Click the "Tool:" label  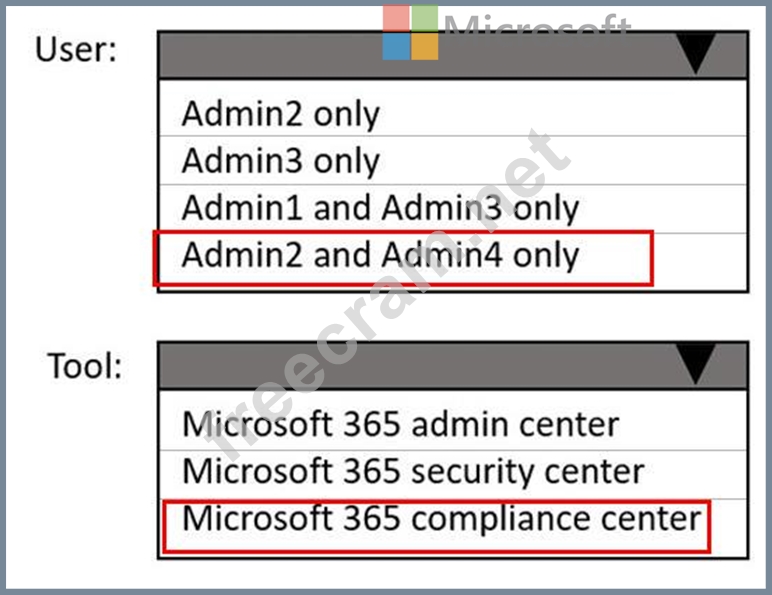[85, 366]
